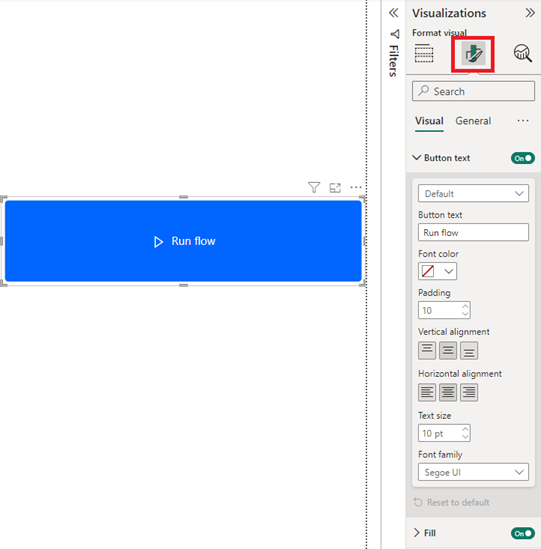Click the Run flow button

(x=183, y=241)
